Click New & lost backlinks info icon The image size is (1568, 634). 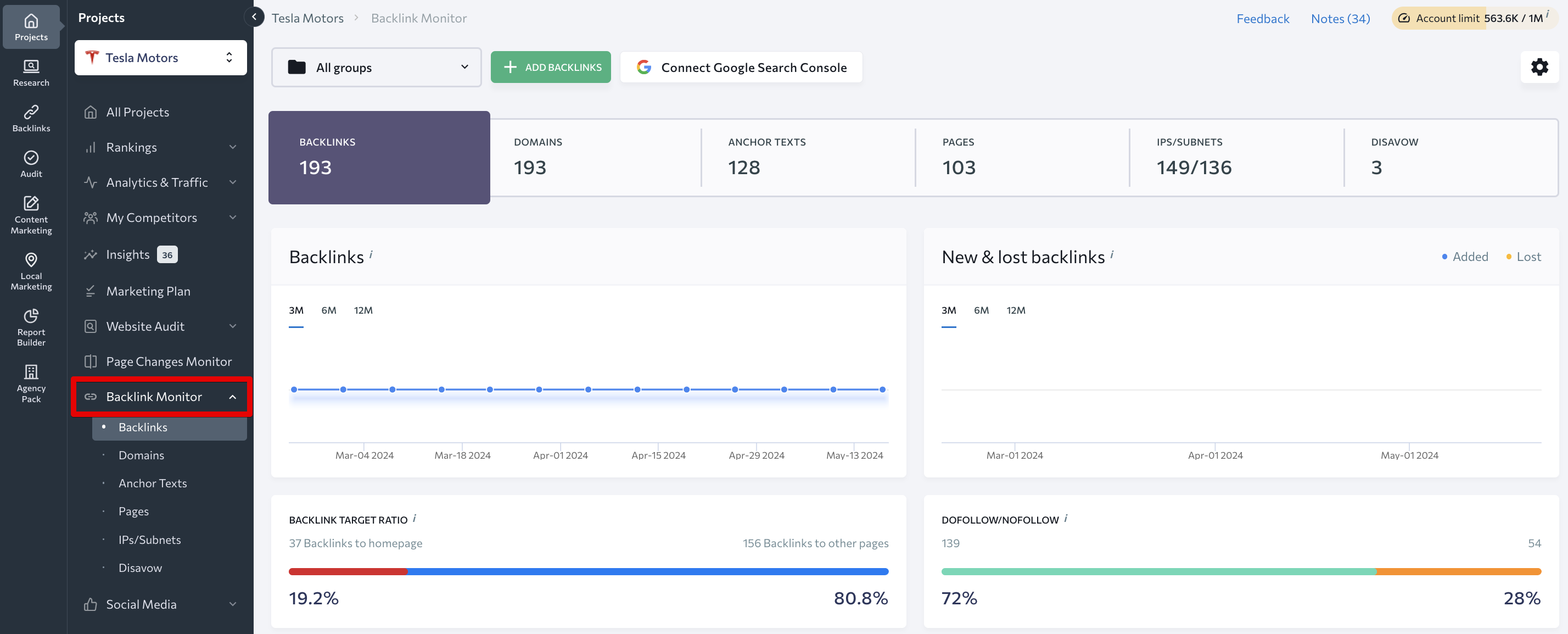tap(1111, 254)
